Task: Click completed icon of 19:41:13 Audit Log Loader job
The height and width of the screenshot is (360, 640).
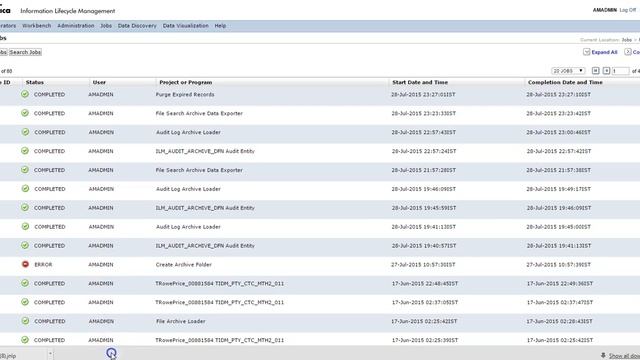Action: 25,227
